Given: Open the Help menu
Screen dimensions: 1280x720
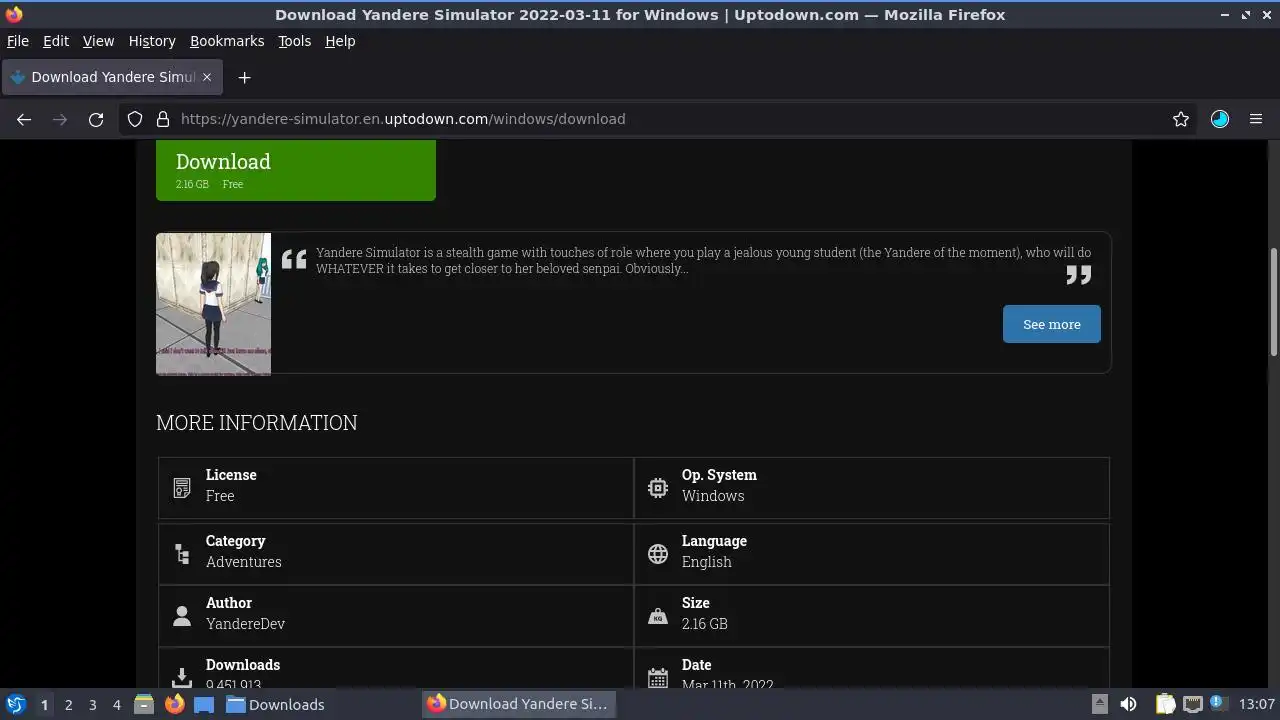Looking at the screenshot, I should click(x=340, y=41).
